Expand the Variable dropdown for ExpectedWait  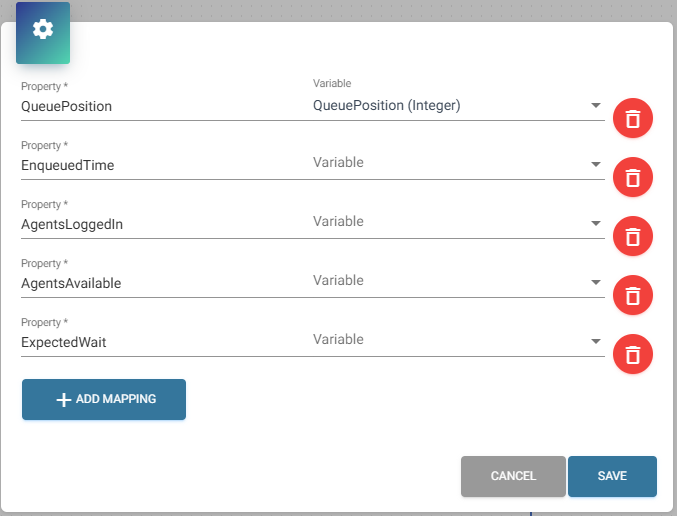point(457,340)
